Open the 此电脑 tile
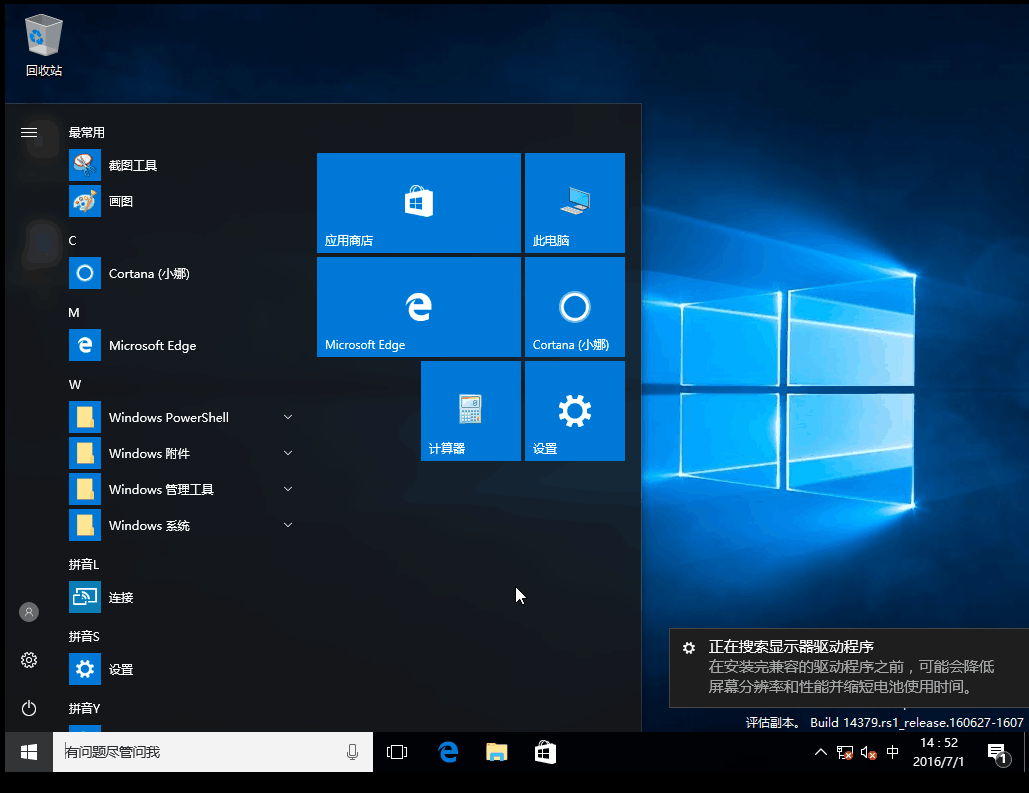 coord(574,202)
